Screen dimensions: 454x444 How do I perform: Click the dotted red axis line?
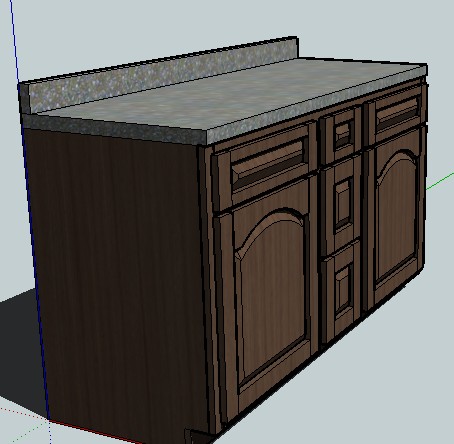click(23, 413)
